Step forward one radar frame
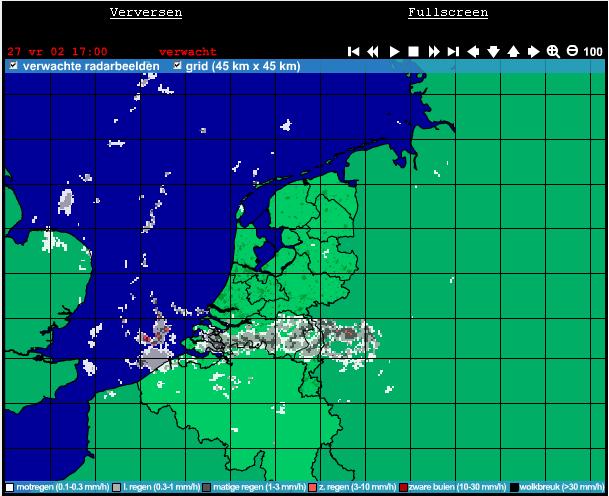609x496 pixels. pyautogui.click(x=434, y=52)
